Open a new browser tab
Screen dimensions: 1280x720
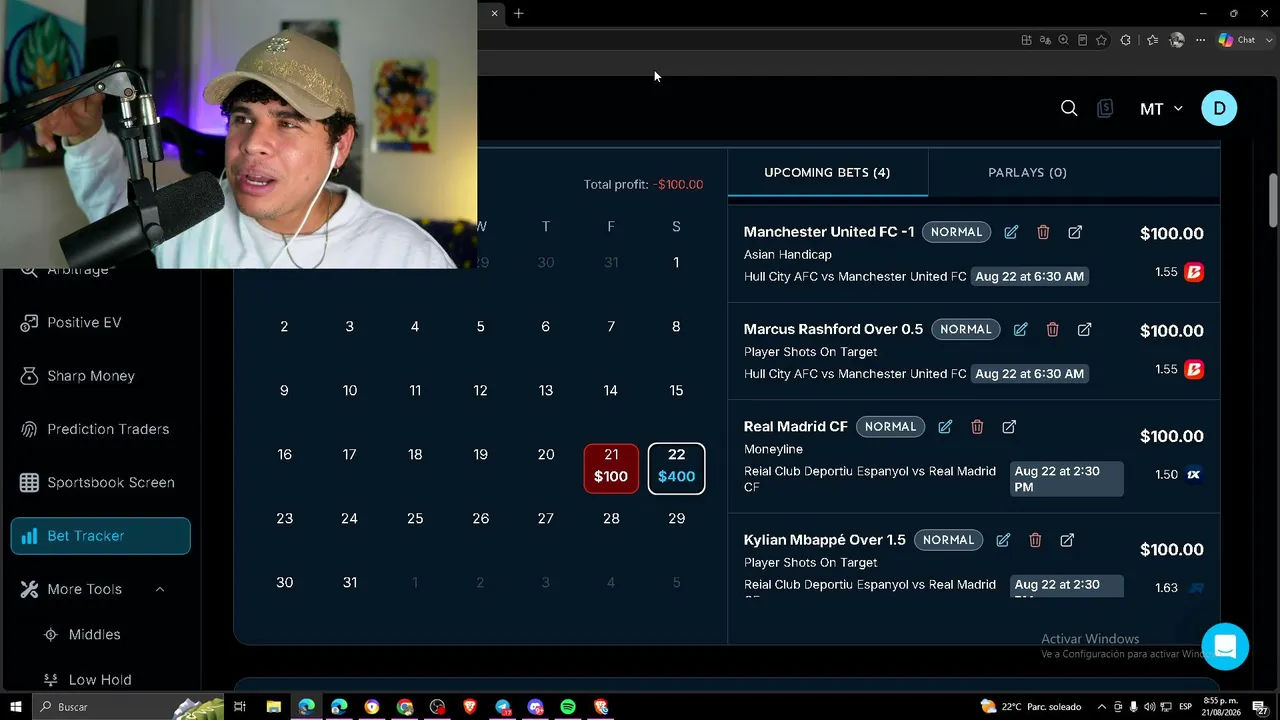(518, 14)
